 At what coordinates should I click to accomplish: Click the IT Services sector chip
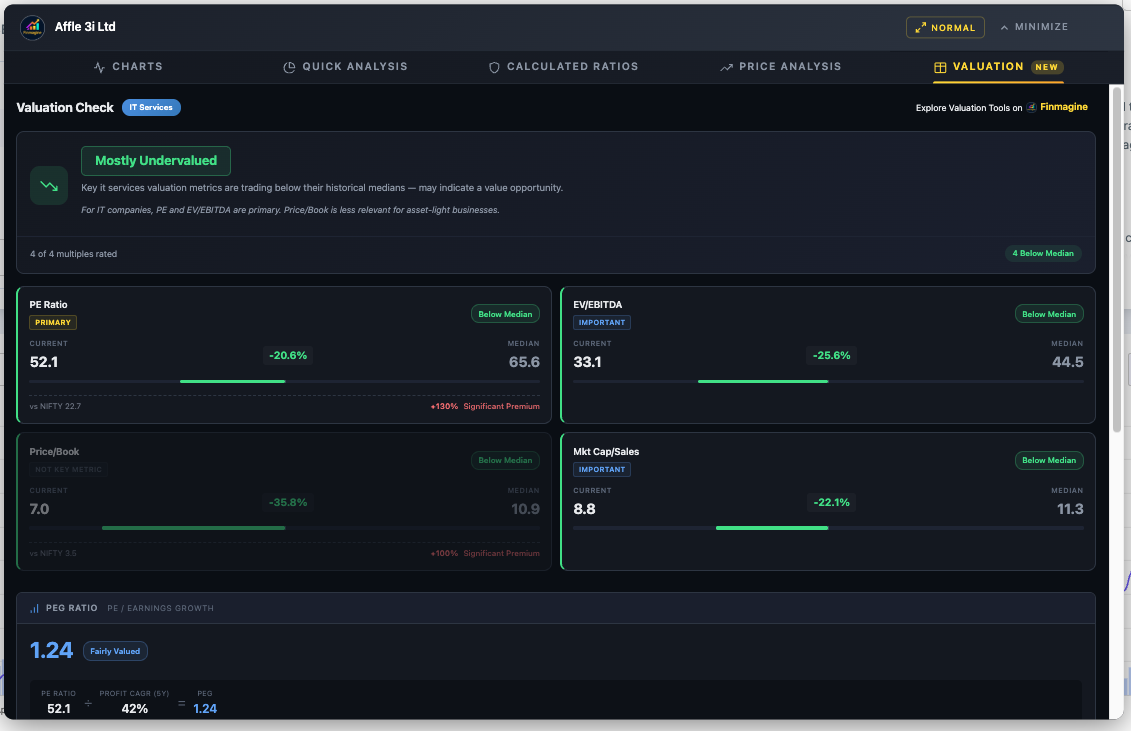point(151,107)
